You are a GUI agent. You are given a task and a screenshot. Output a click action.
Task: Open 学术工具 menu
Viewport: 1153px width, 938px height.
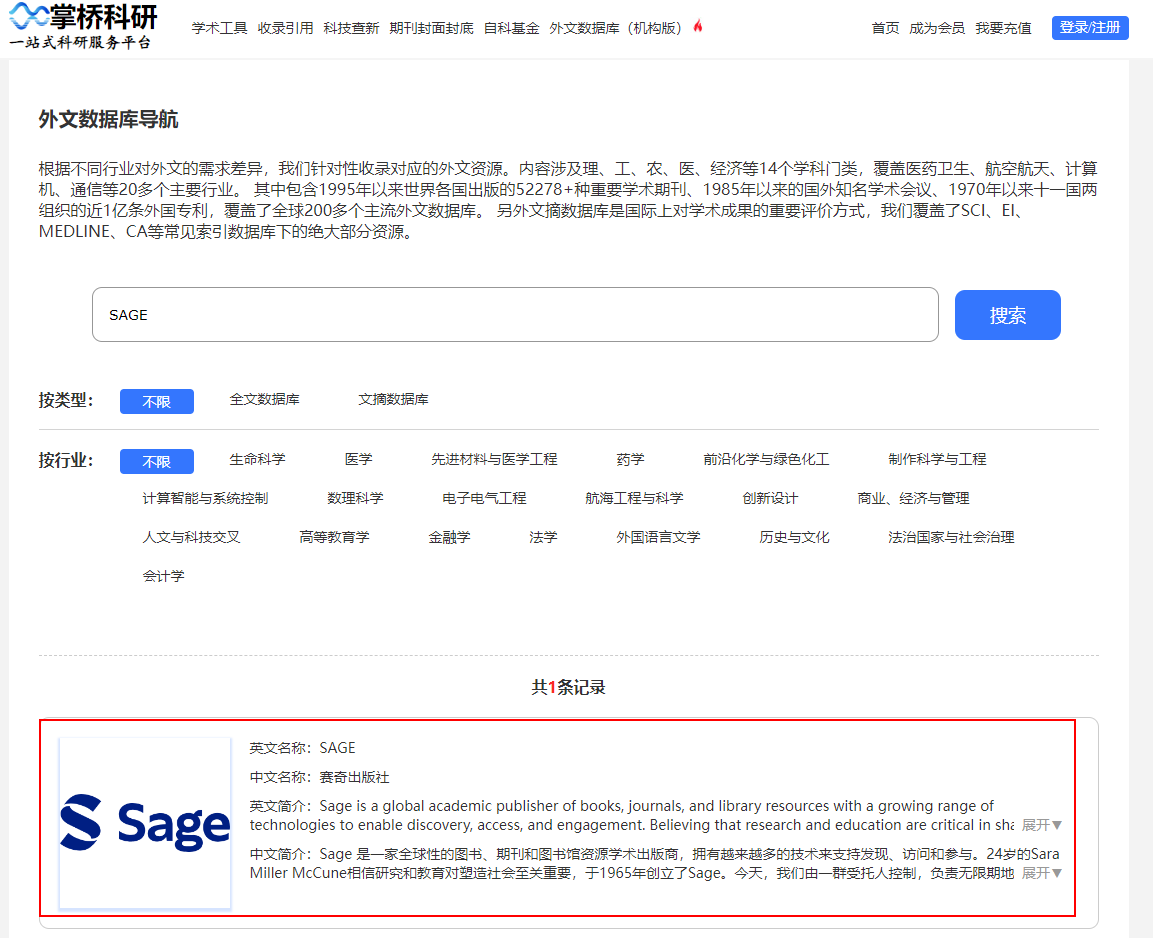[x=219, y=28]
